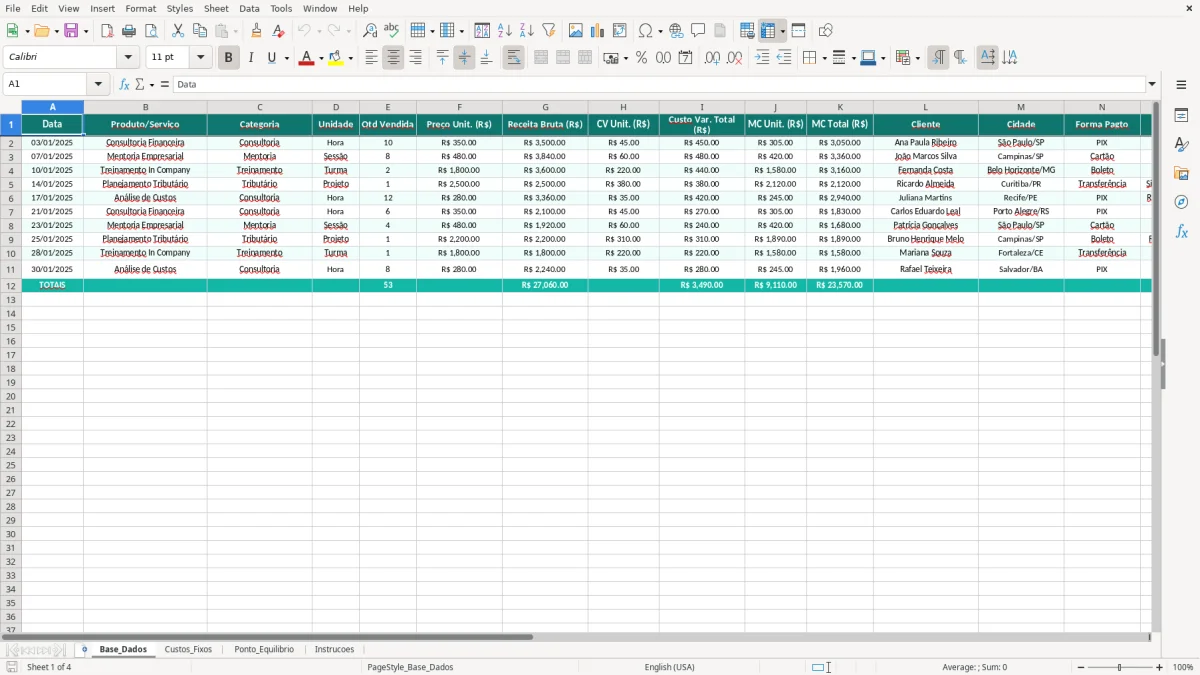This screenshot has width=1200, height=675.
Task: Export directly as PDF
Action: click(107, 31)
